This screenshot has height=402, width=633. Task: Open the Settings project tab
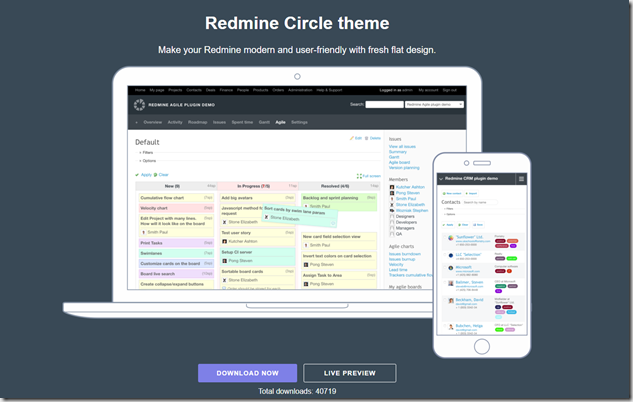(299, 122)
